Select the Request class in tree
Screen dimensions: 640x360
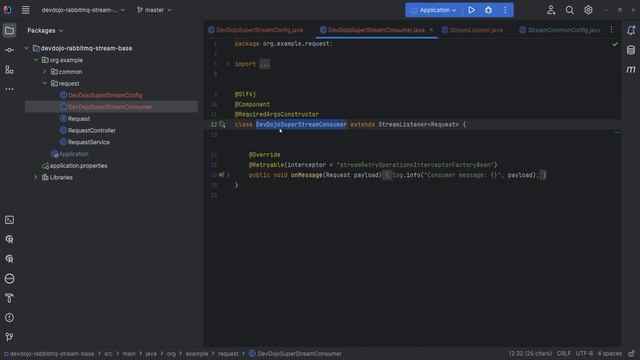(x=79, y=119)
